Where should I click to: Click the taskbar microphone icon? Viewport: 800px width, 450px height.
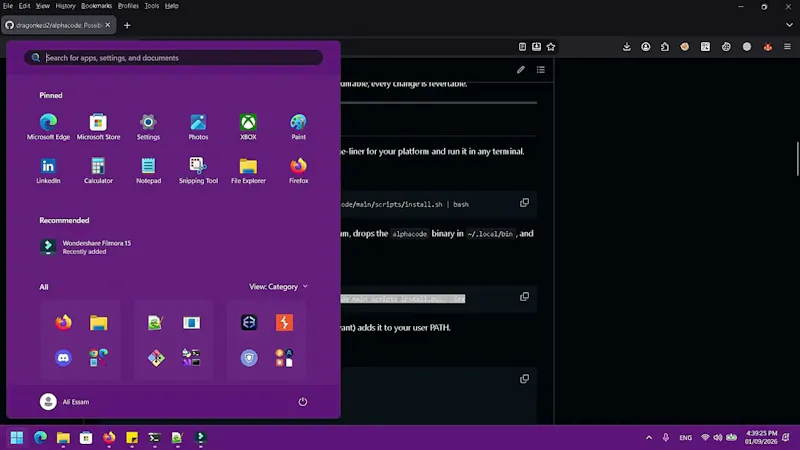665,438
